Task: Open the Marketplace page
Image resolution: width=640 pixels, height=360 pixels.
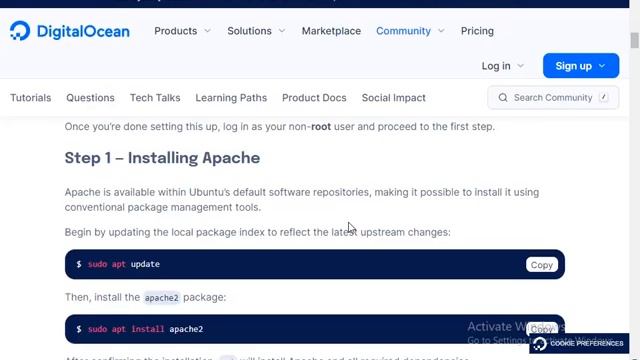Action: (331, 31)
